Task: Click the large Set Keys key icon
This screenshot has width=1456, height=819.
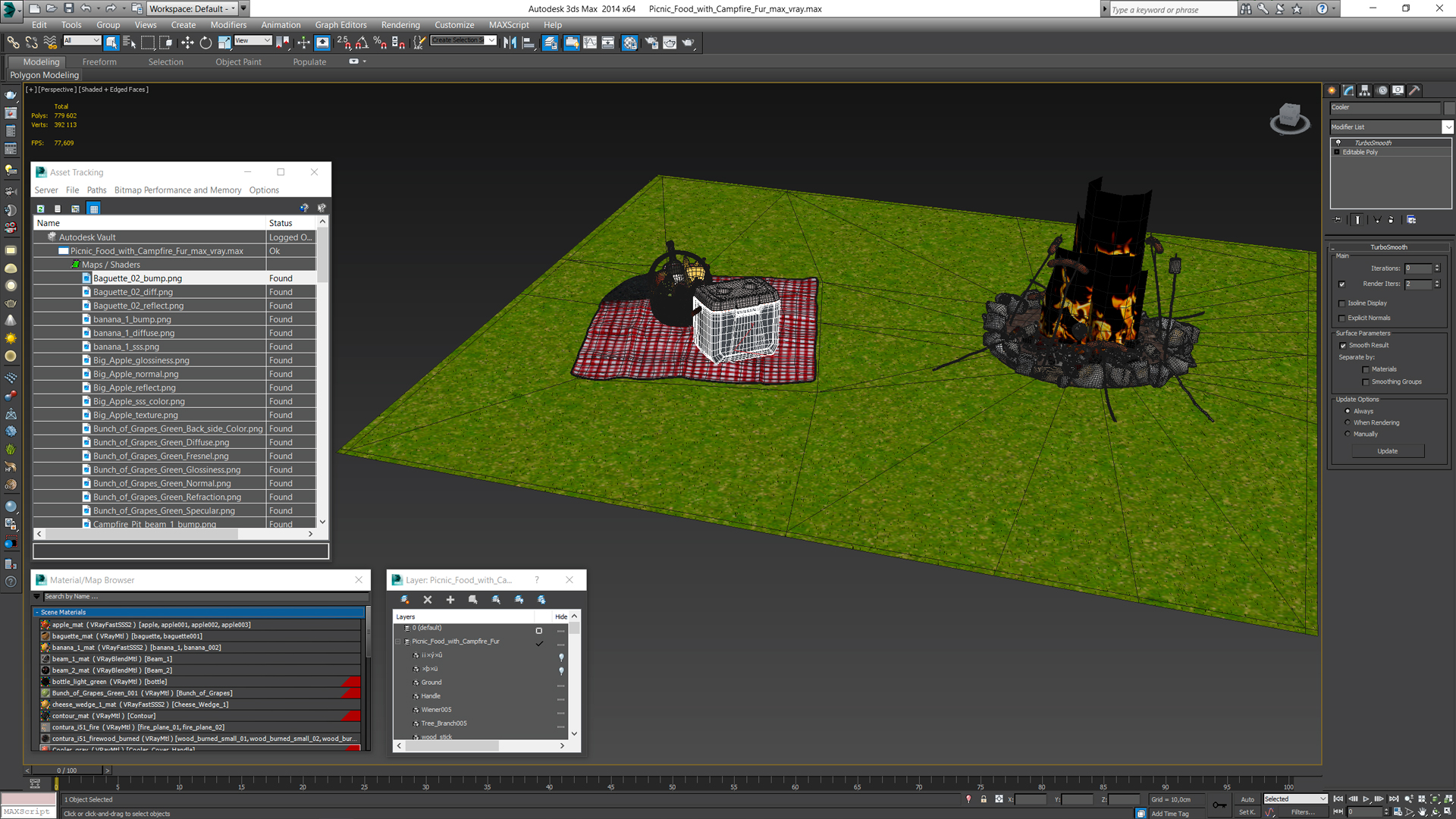Action: click(x=1219, y=805)
